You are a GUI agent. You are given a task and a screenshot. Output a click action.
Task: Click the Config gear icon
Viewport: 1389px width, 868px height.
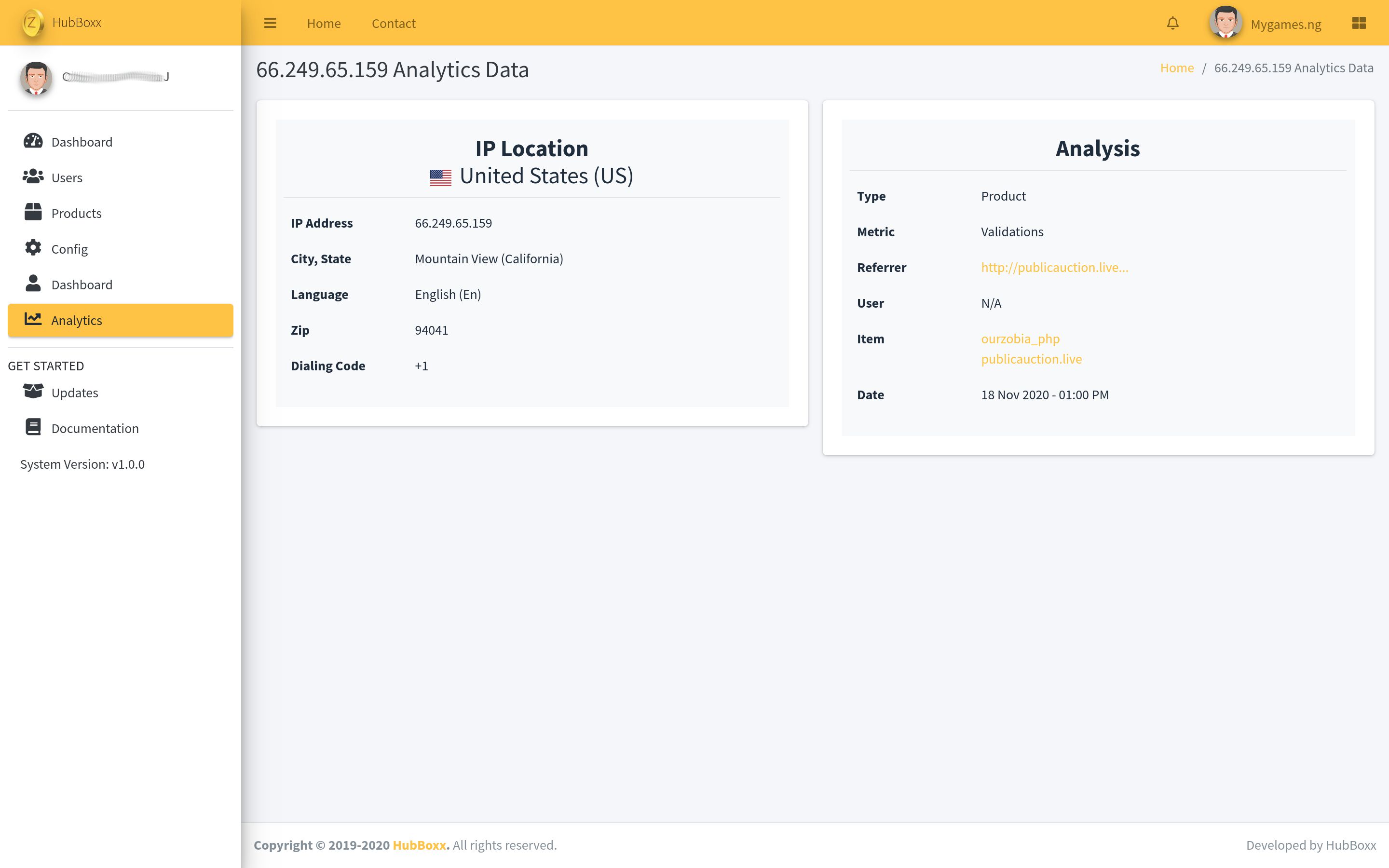point(33,248)
